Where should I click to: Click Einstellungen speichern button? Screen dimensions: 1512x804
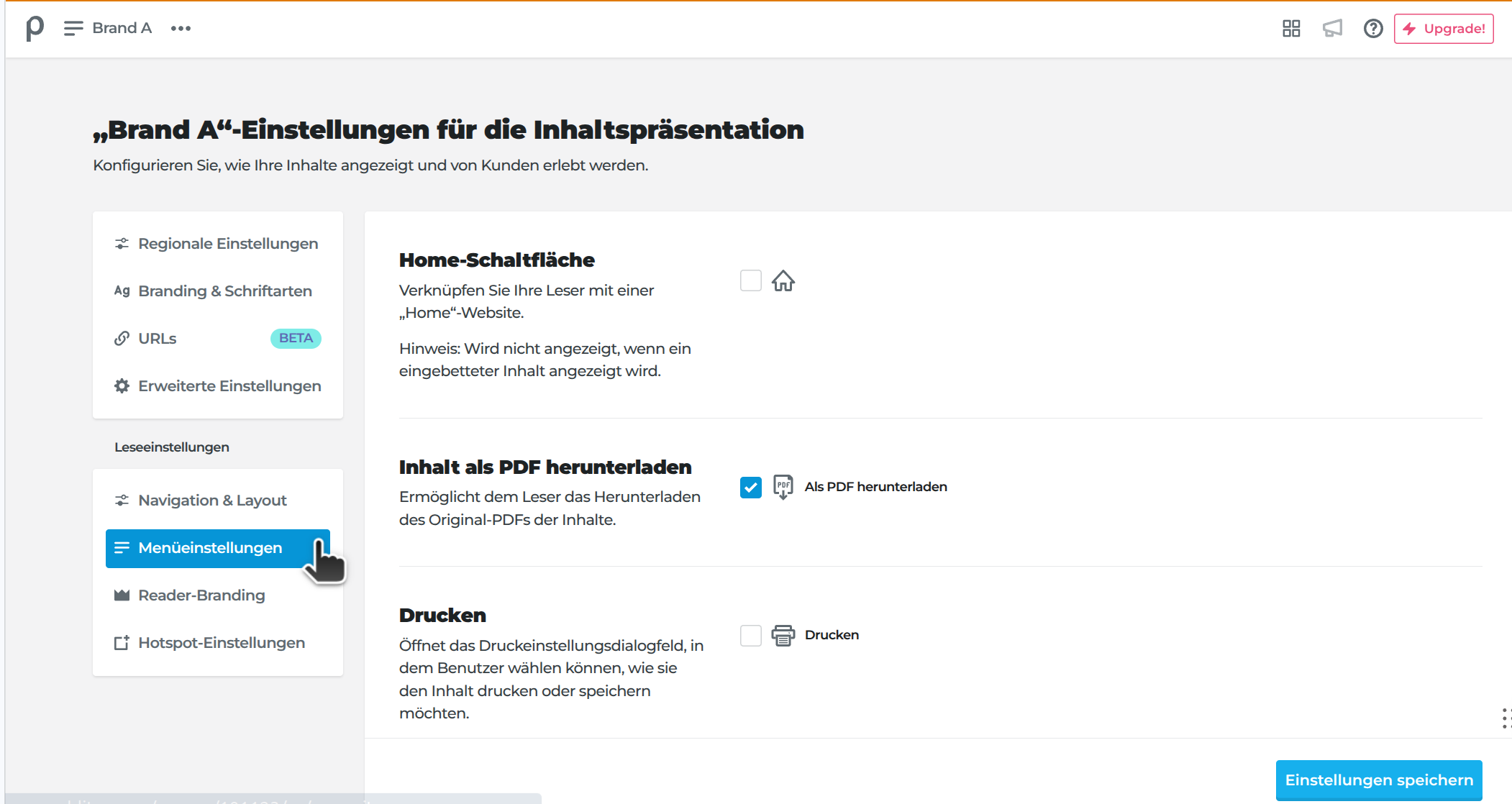point(1378,780)
